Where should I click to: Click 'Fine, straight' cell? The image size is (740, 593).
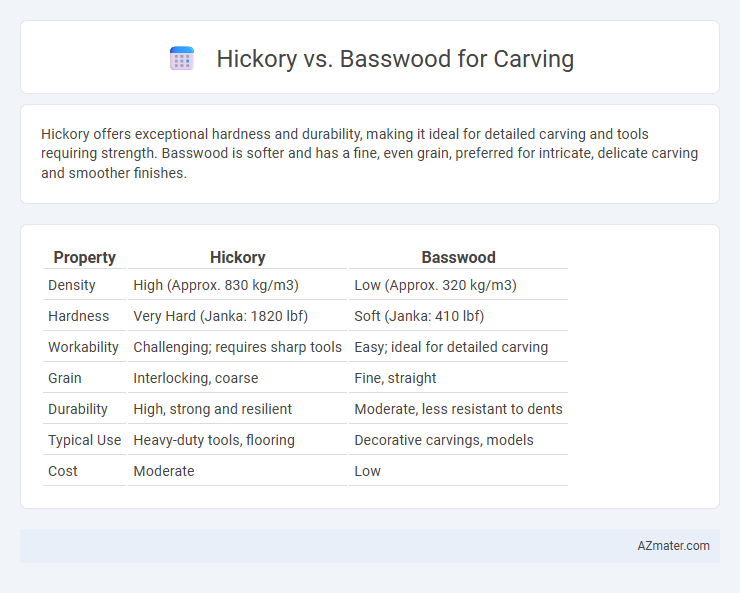(458, 378)
